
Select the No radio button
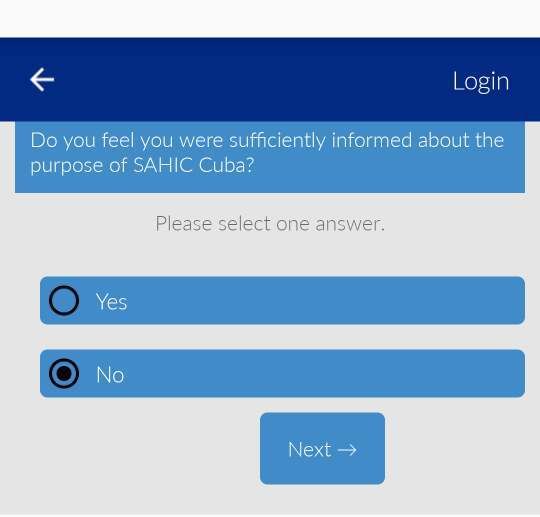(64, 373)
